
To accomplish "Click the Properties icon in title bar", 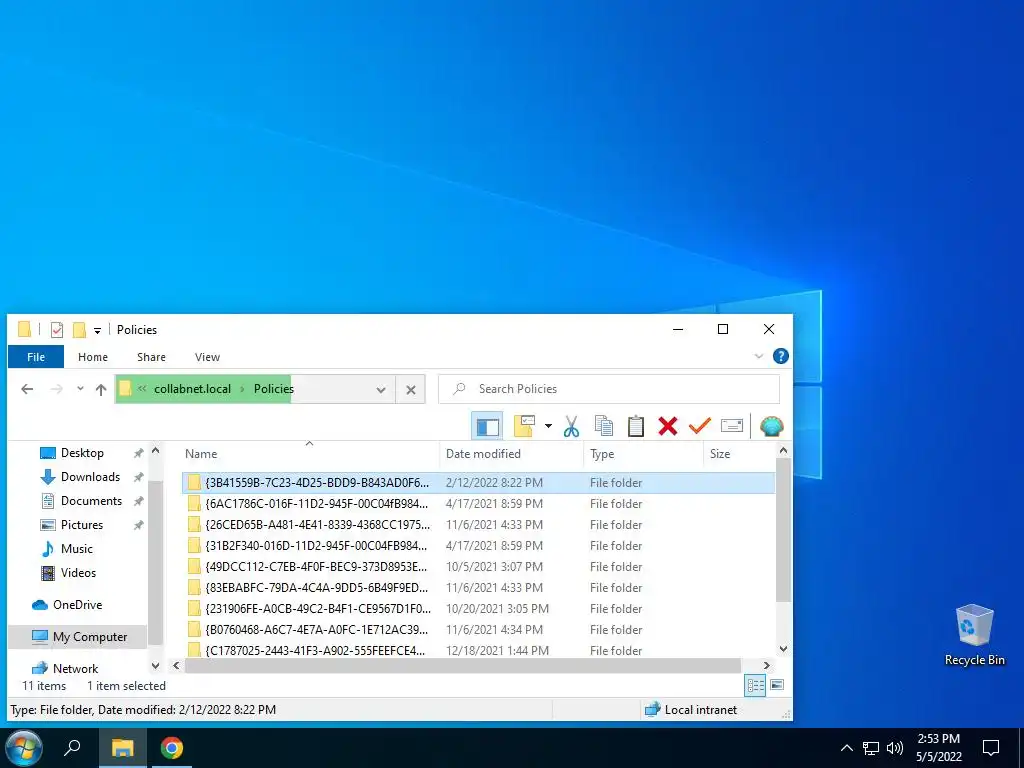I will (x=57, y=330).
